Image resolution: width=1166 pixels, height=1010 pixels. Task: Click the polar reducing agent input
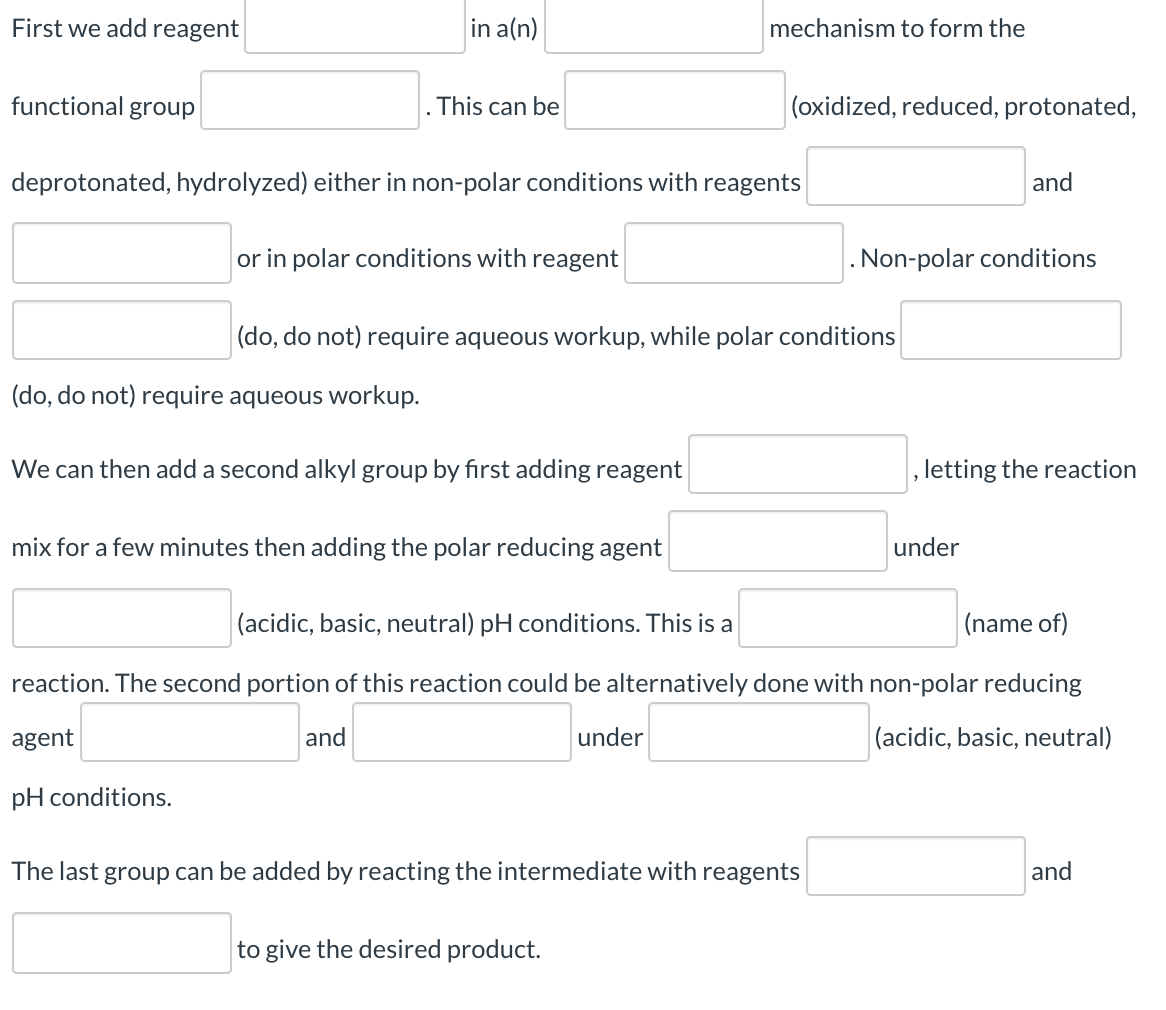(x=777, y=541)
